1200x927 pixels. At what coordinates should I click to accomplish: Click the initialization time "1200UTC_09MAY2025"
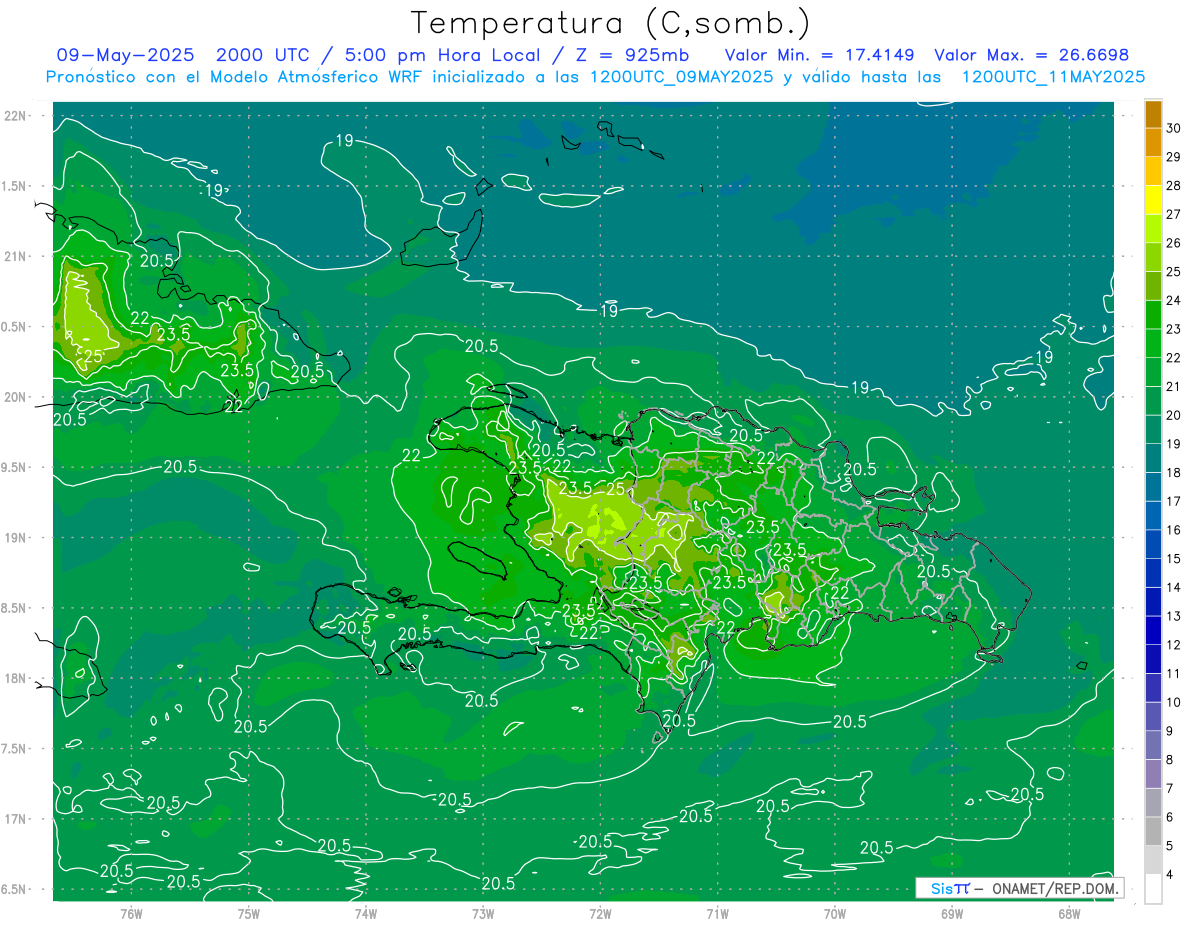[x=683, y=77]
